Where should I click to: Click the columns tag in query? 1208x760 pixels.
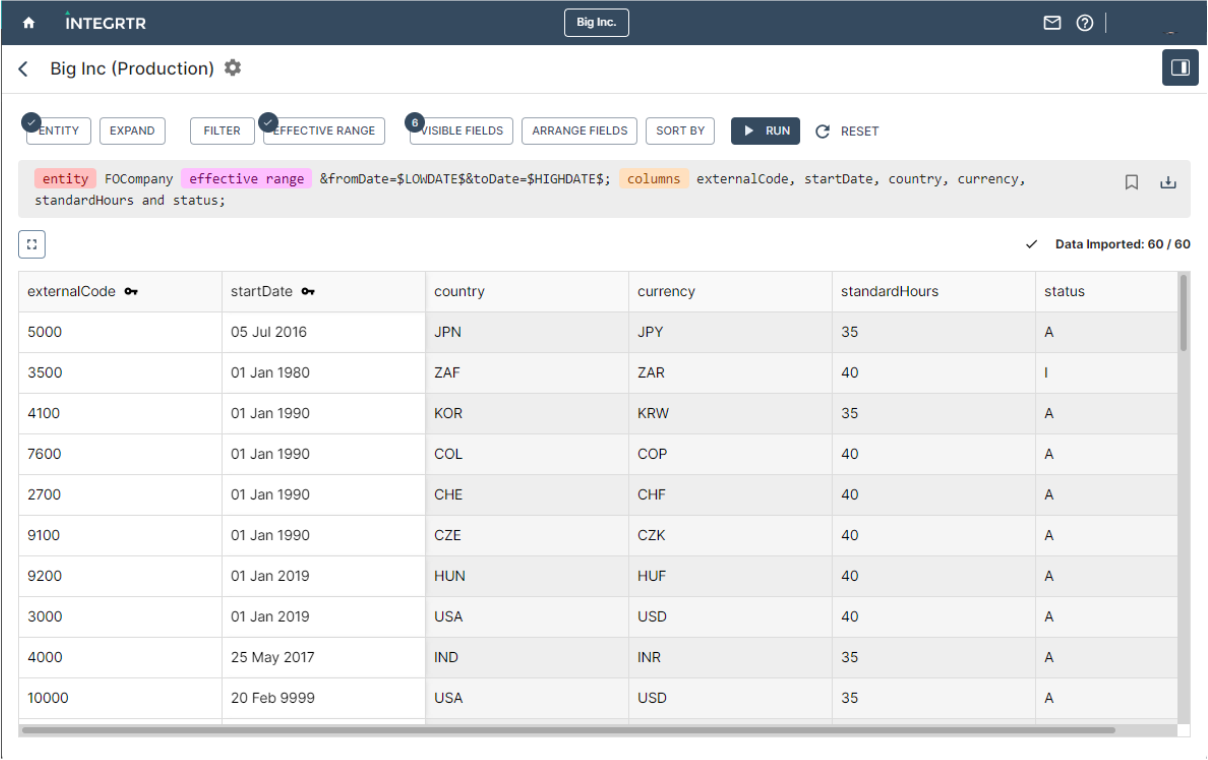point(653,179)
